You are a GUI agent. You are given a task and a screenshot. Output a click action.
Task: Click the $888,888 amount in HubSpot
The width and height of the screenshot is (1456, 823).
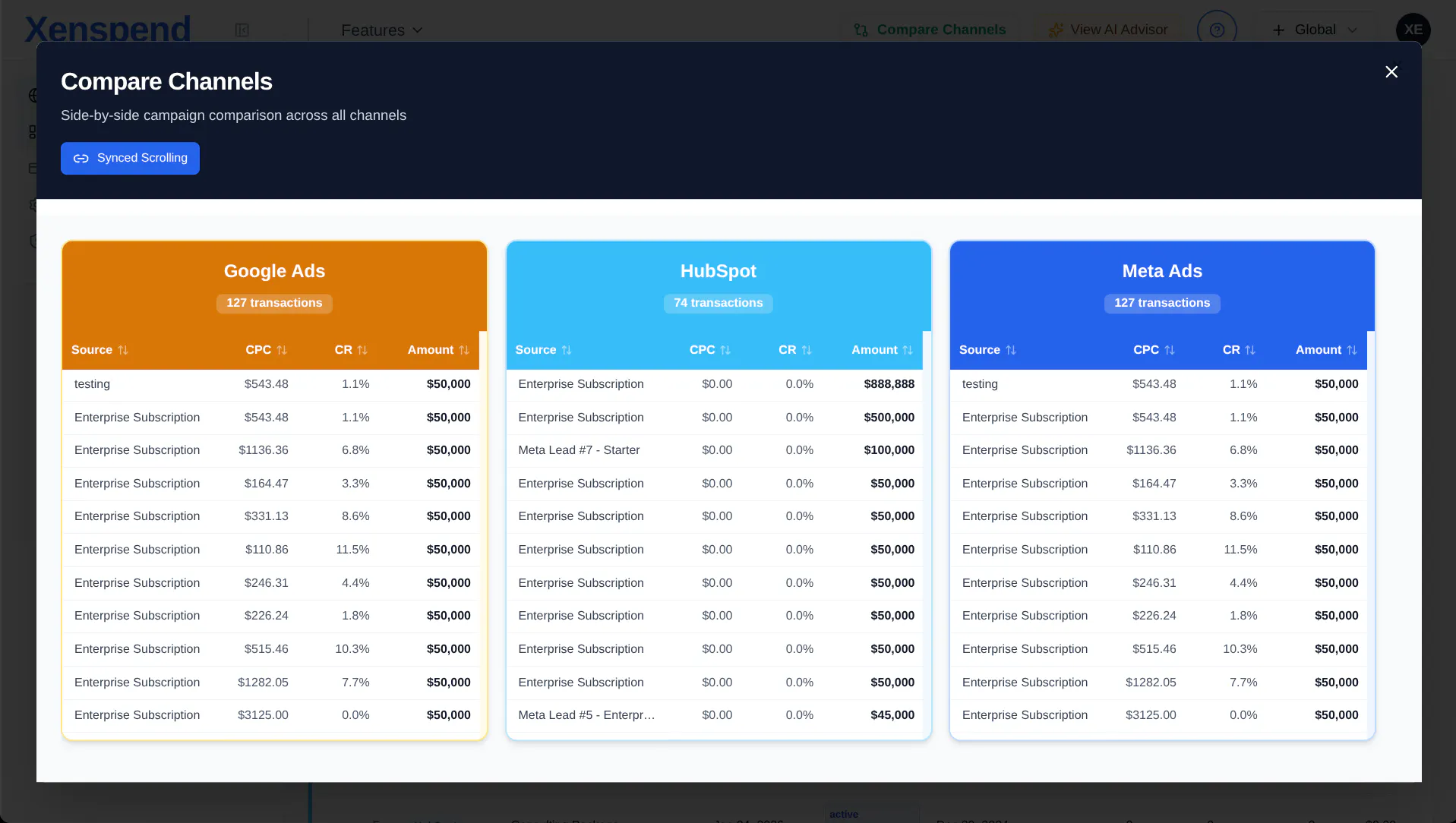pyautogui.click(x=889, y=384)
